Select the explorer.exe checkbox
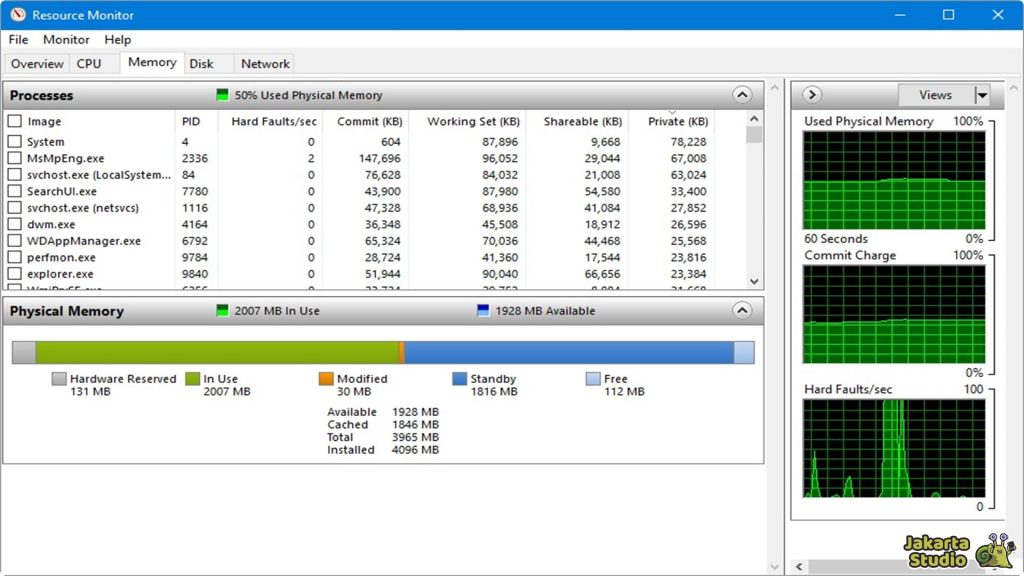Image resolution: width=1024 pixels, height=576 pixels. click(15, 273)
